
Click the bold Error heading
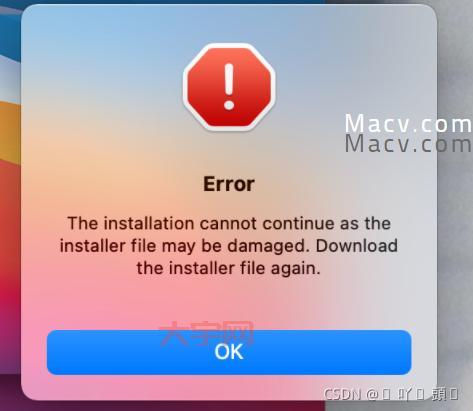(229, 184)
